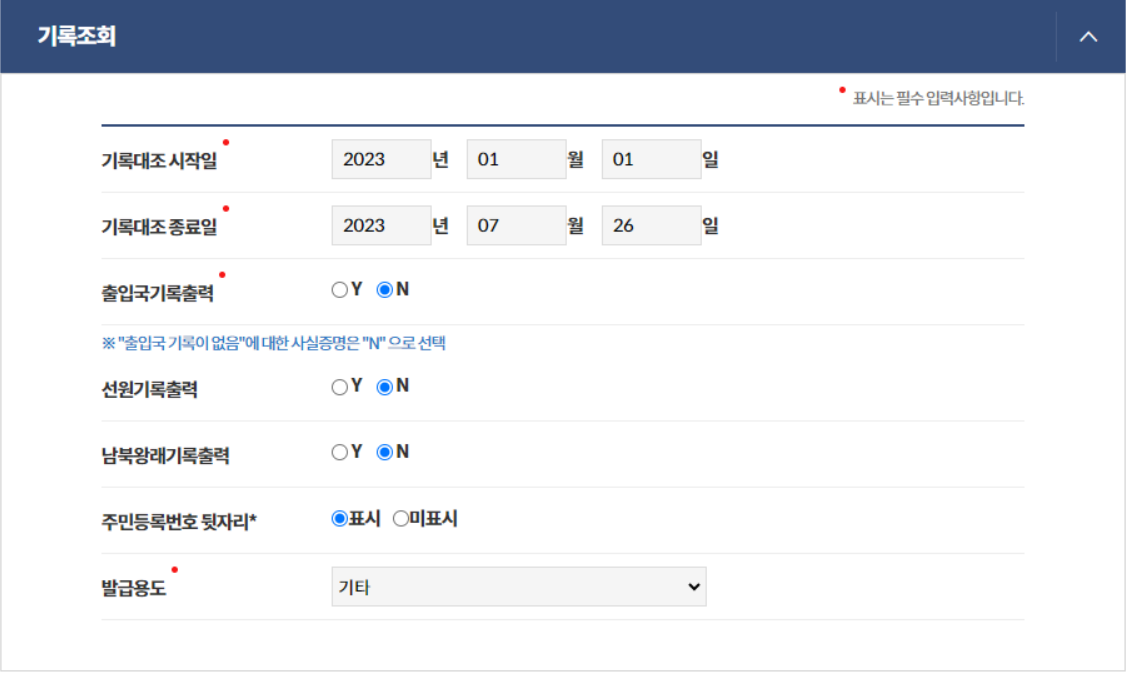Select 표시 for 주민등록번호 뒷자리
Image resolution: width=1127 pixels, height=673 pixels.
pyautogui.click(x=340, y=518)
